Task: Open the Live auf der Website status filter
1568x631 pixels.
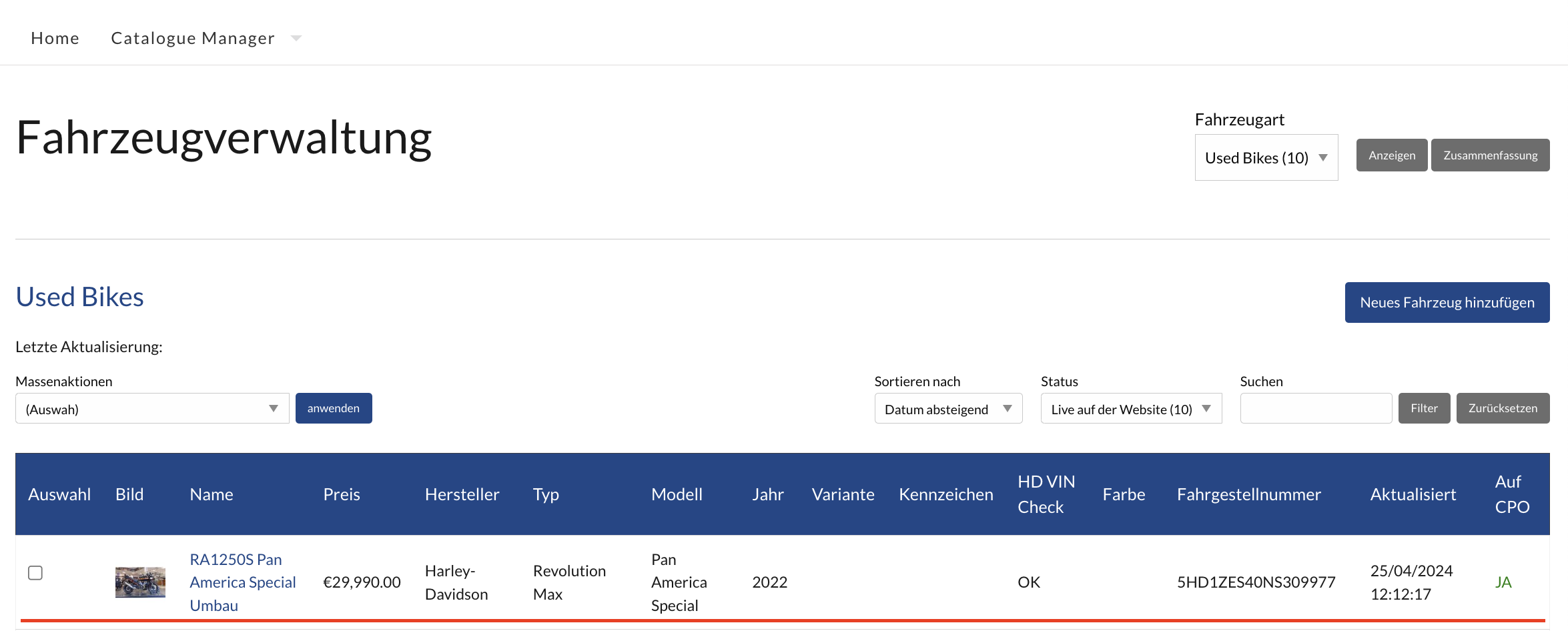Action: 1130,408
